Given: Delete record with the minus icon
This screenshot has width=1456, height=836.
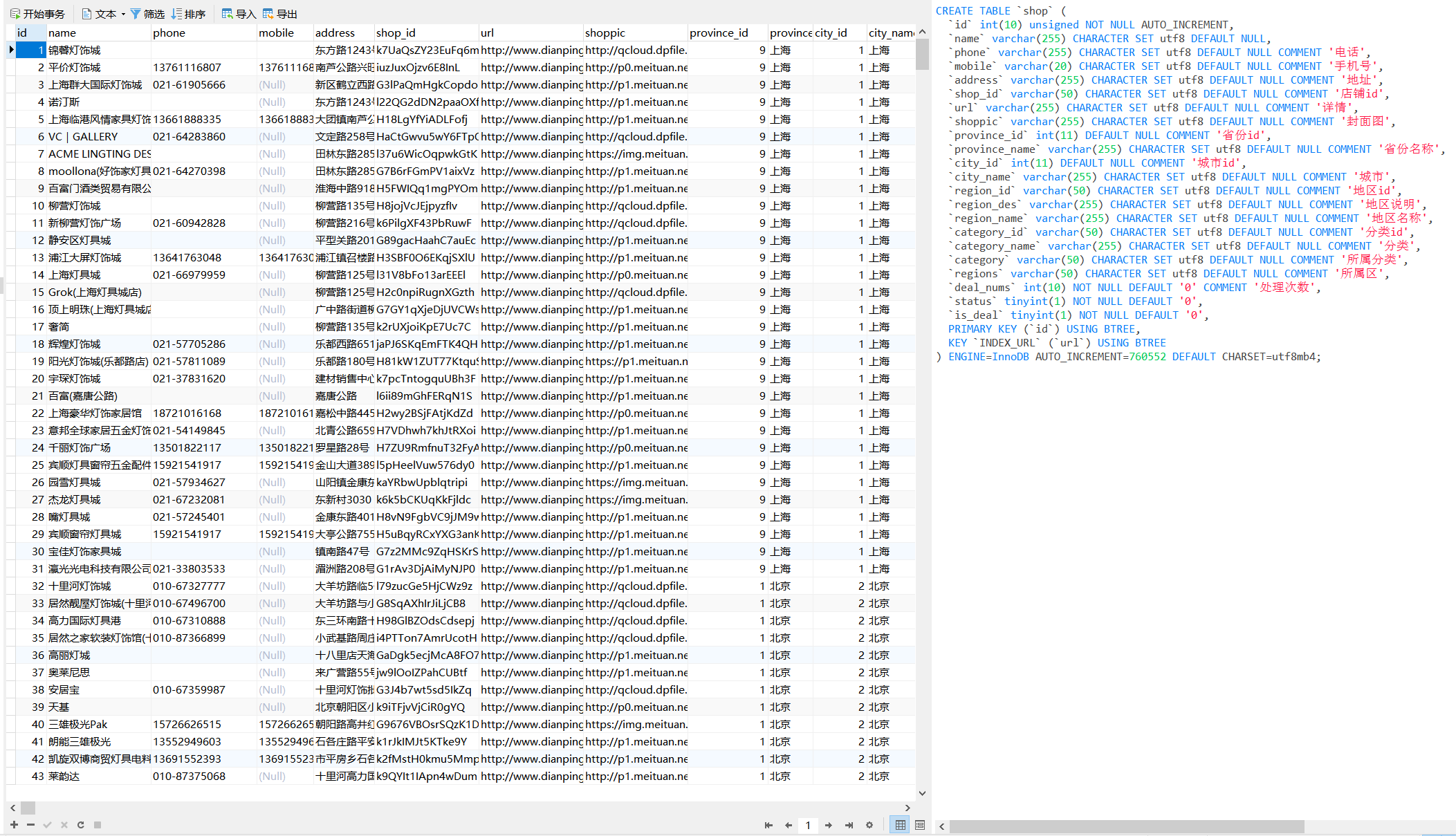Looking at the screenshot, I should 30,824.
